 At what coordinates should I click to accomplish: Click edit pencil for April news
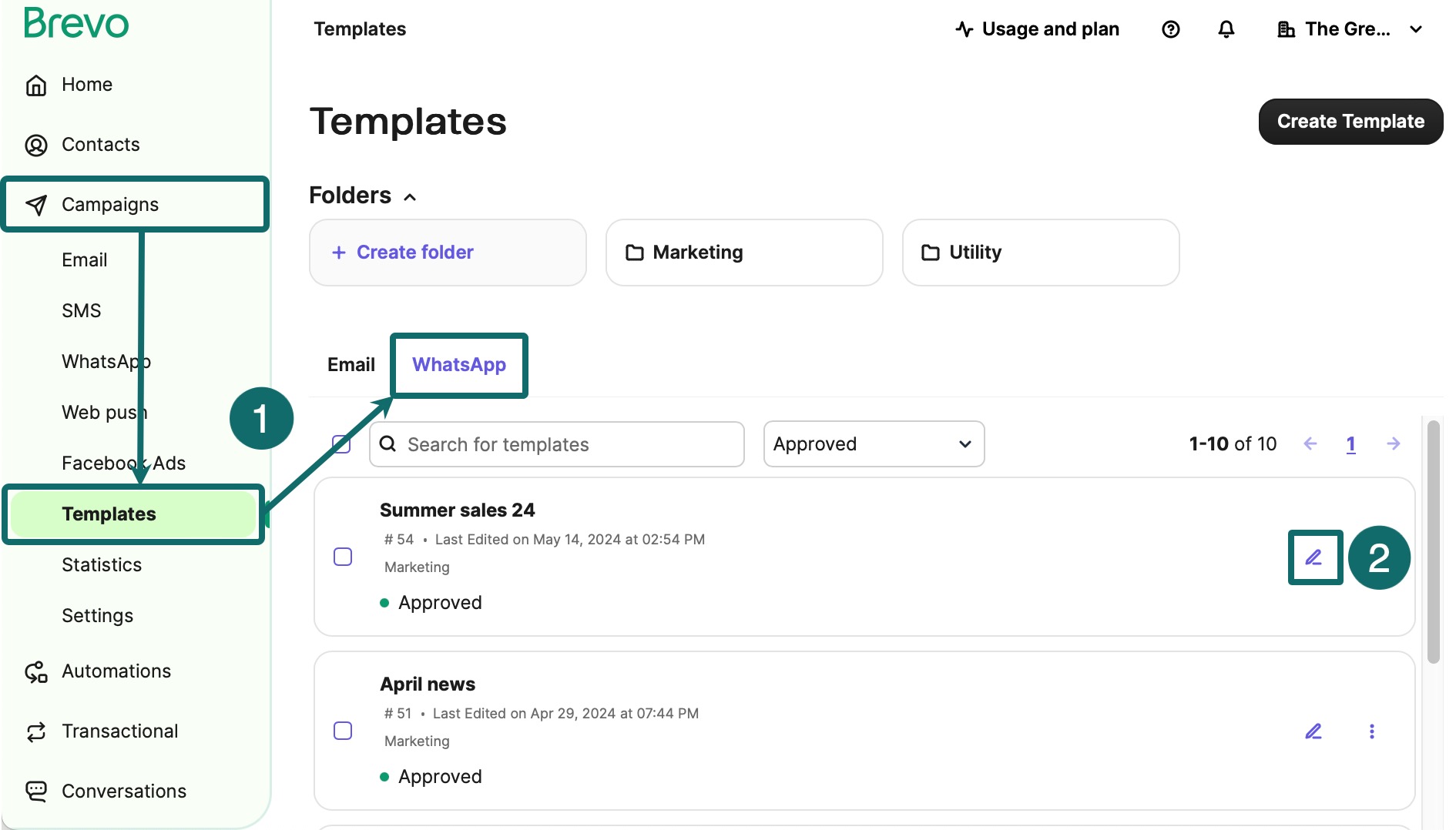pos(1313,731)
